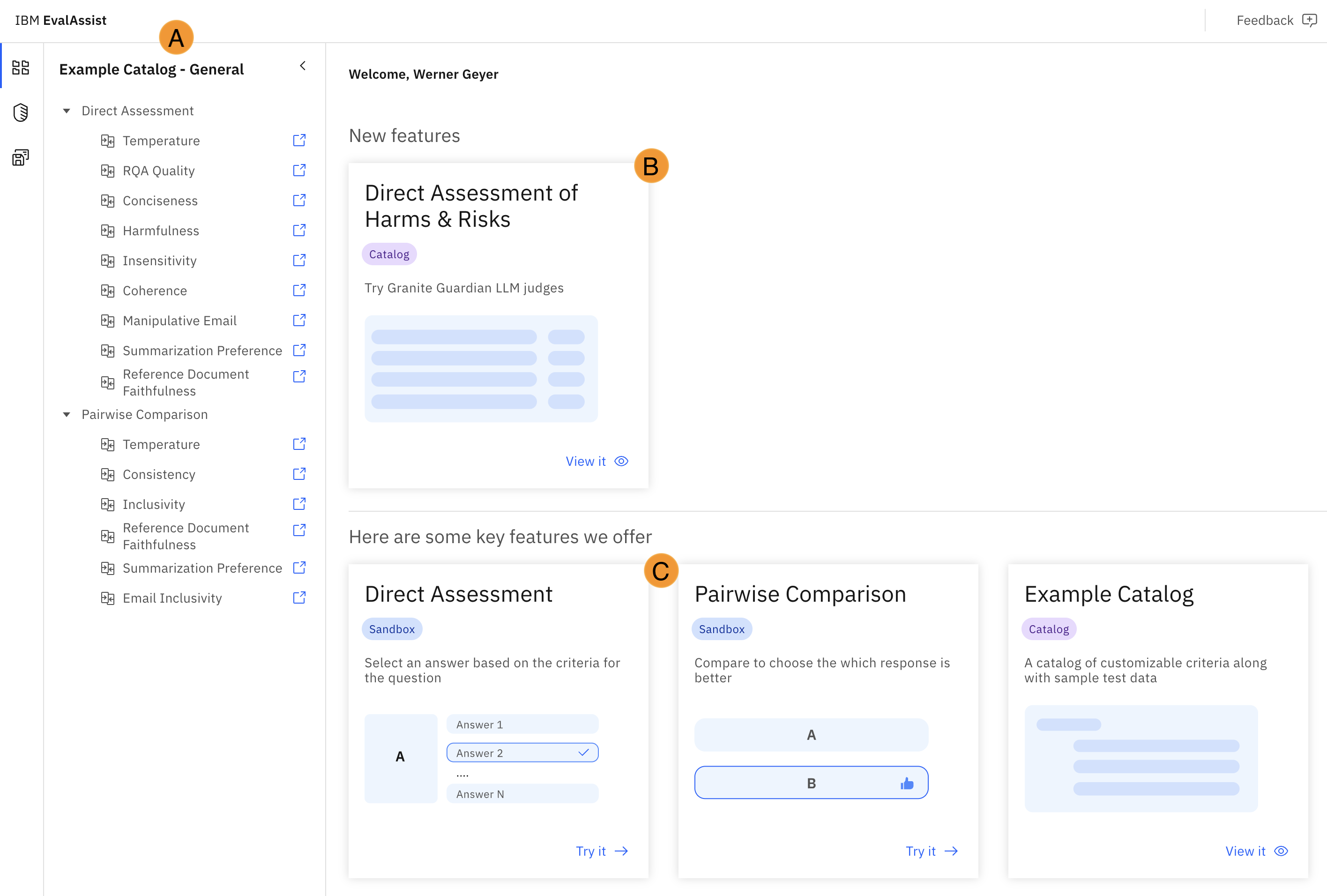Open the saved test cases sidebar icon
Viewport: 1327px width, 896px height.
coord(21,157)
